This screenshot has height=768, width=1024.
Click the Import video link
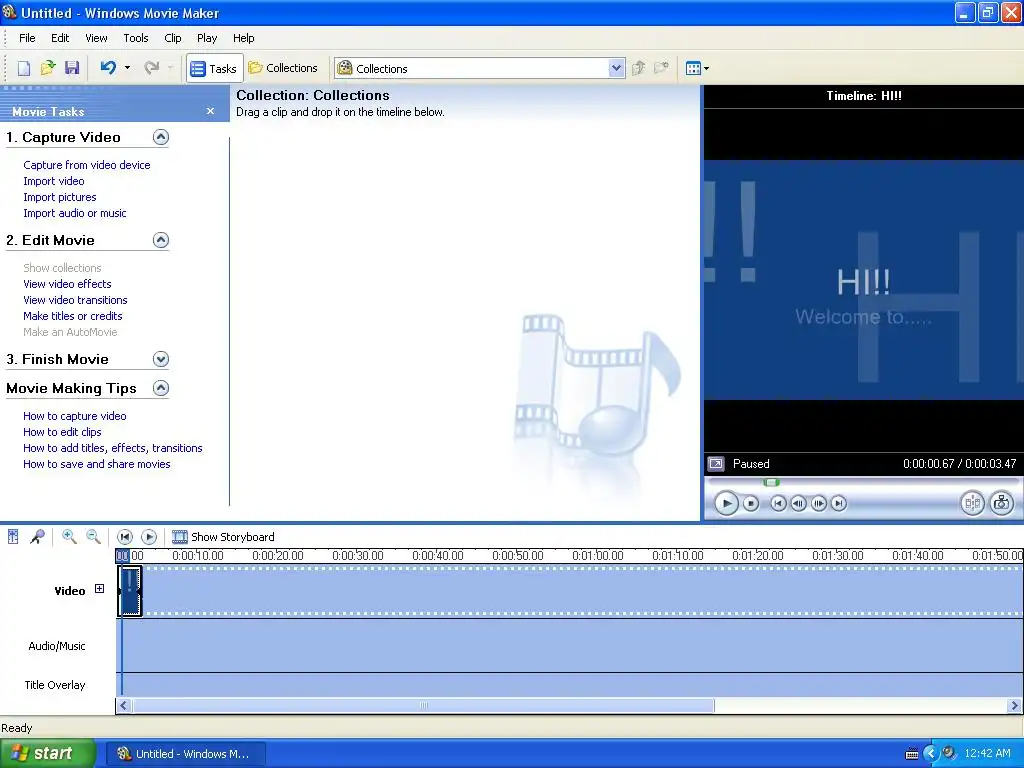pyautogui.click(x=54, y=181)
